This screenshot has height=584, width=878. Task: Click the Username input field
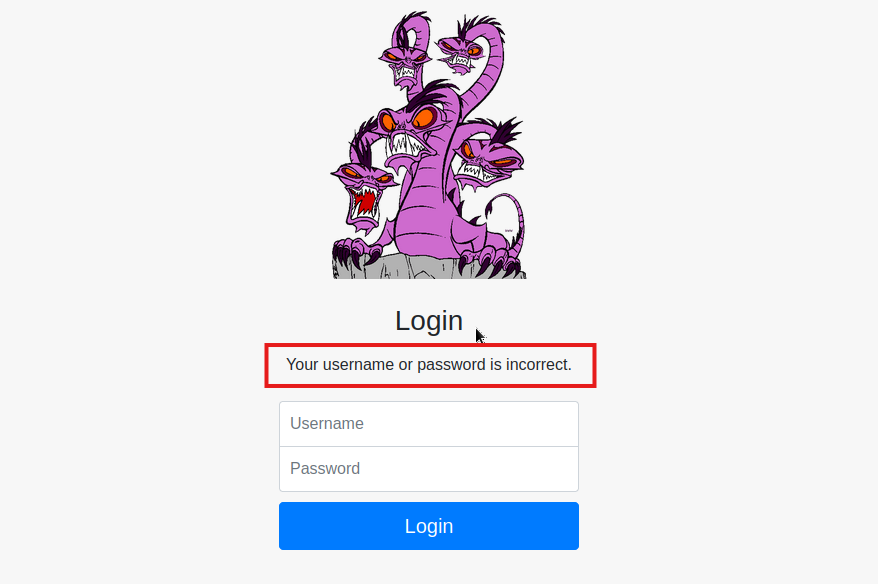pos(428,424)
